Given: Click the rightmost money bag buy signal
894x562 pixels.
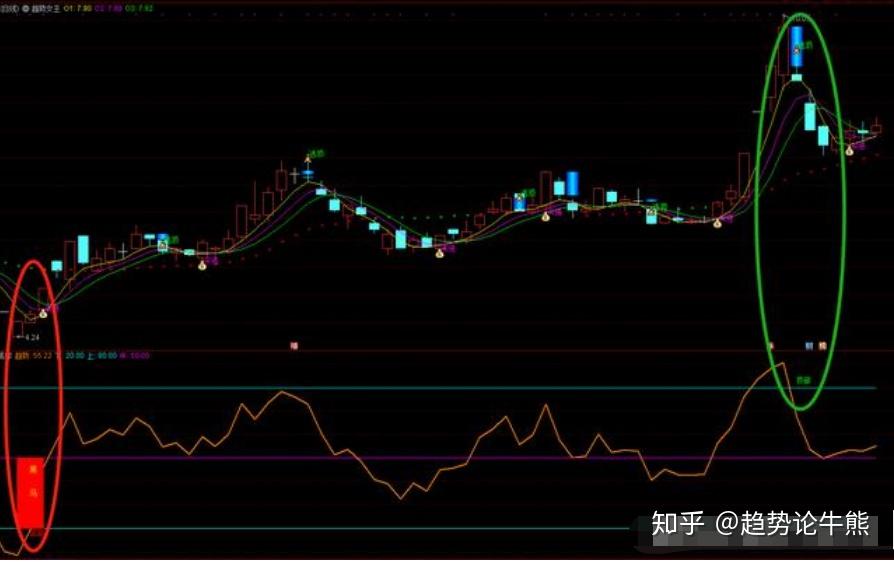Looking at the screenshot, I should 849,150.
